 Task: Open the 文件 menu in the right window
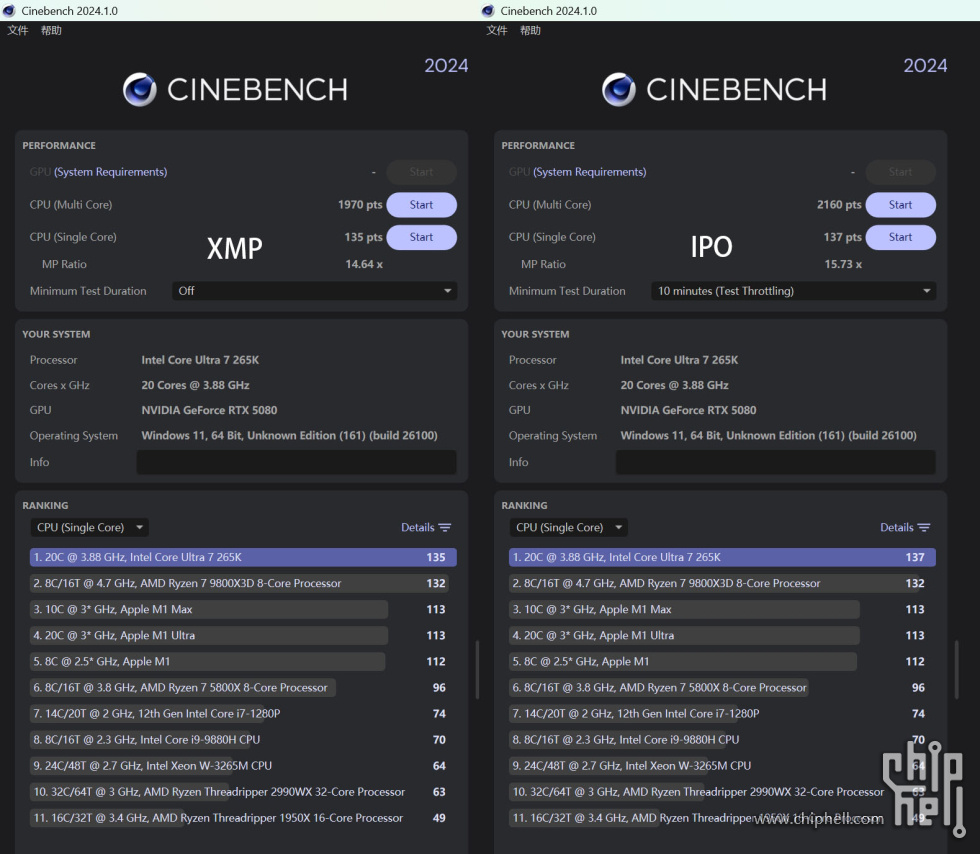497,30
